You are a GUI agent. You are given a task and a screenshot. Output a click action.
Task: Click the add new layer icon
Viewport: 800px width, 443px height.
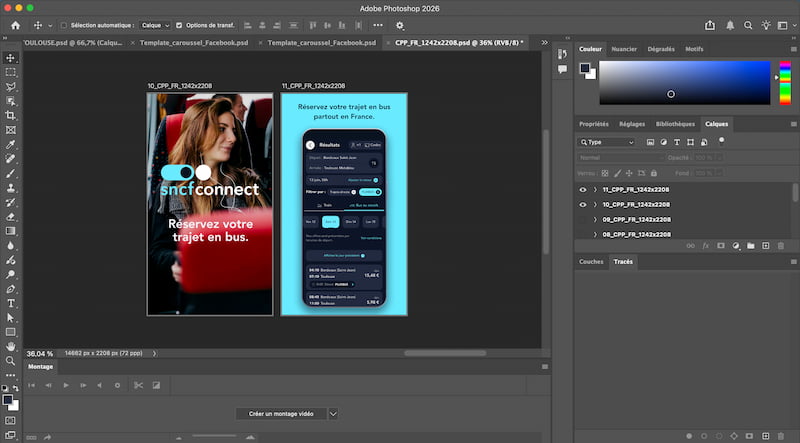(x=766, y=245)
